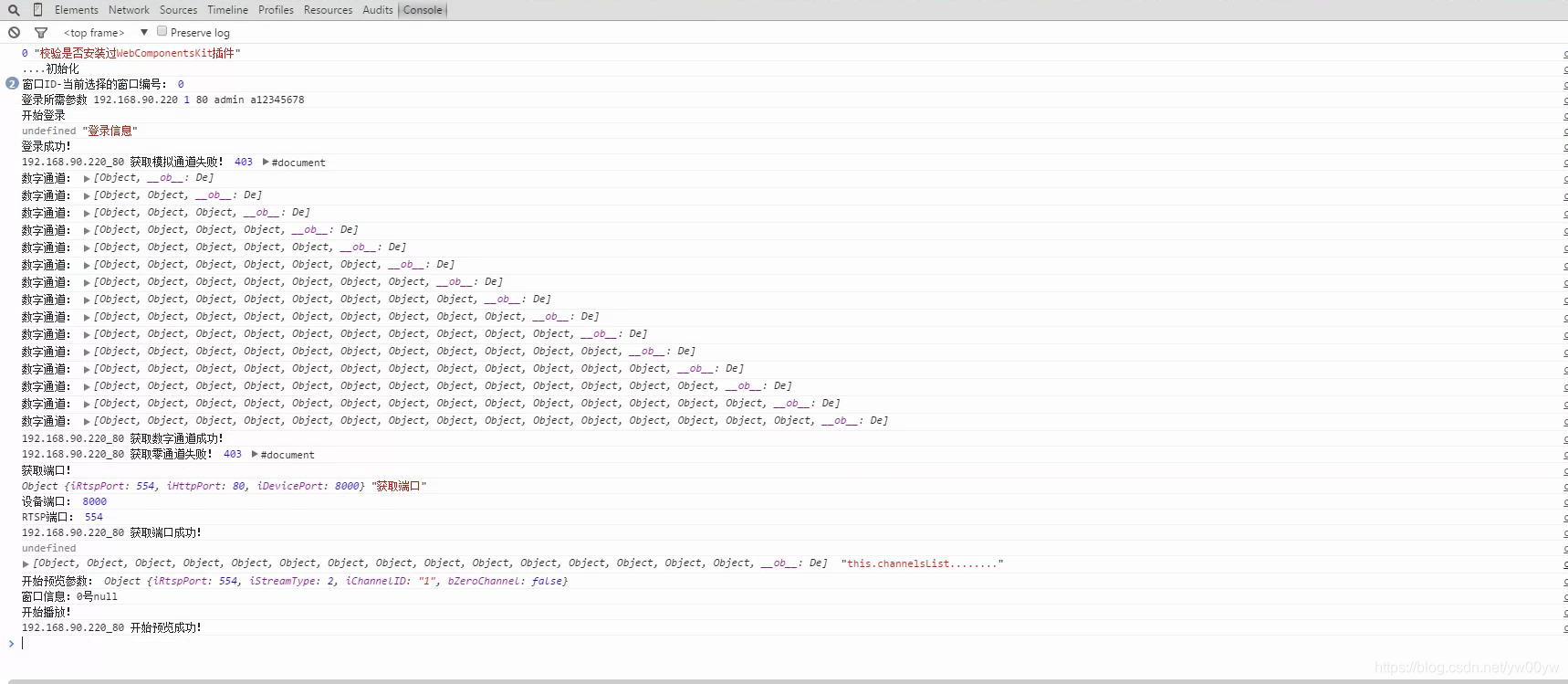Click the '获取端口!' log line

click(46, 470)
